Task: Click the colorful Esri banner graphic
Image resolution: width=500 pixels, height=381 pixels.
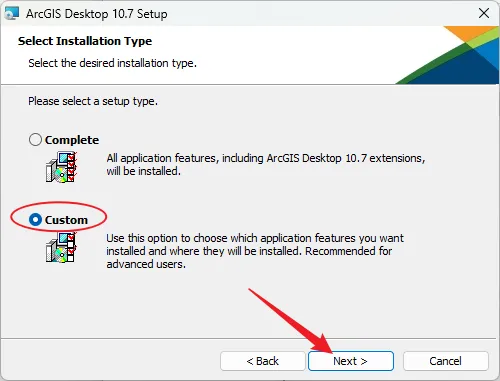Action: (448, 55)
